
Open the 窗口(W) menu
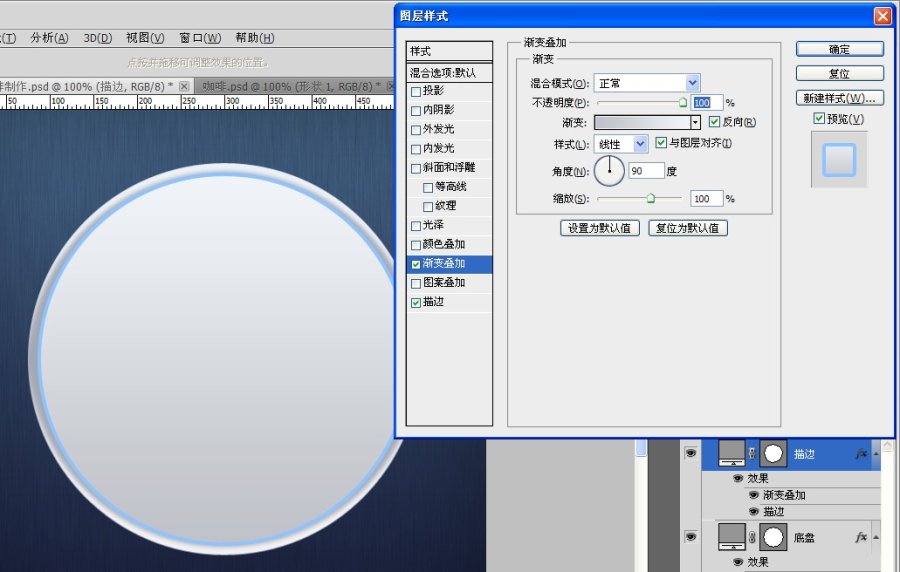pyautogui.click(x=200, y=38)
